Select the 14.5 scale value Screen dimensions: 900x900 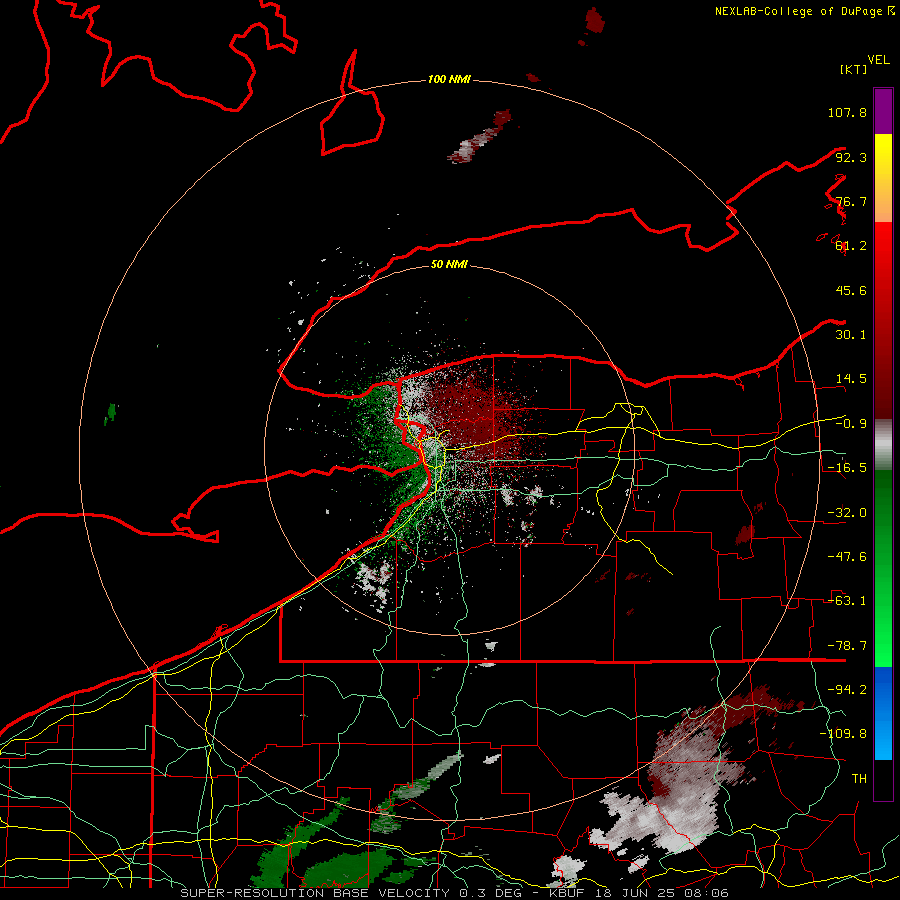point(851,379)
